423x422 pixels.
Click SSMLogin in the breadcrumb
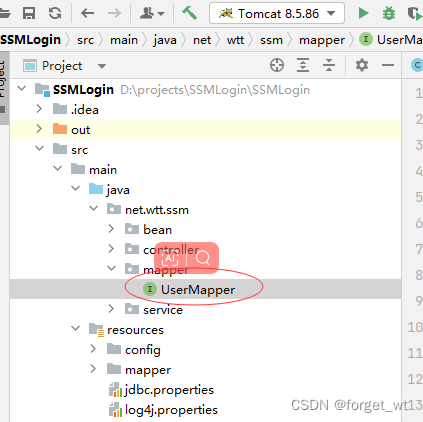[x=30, y=40]
